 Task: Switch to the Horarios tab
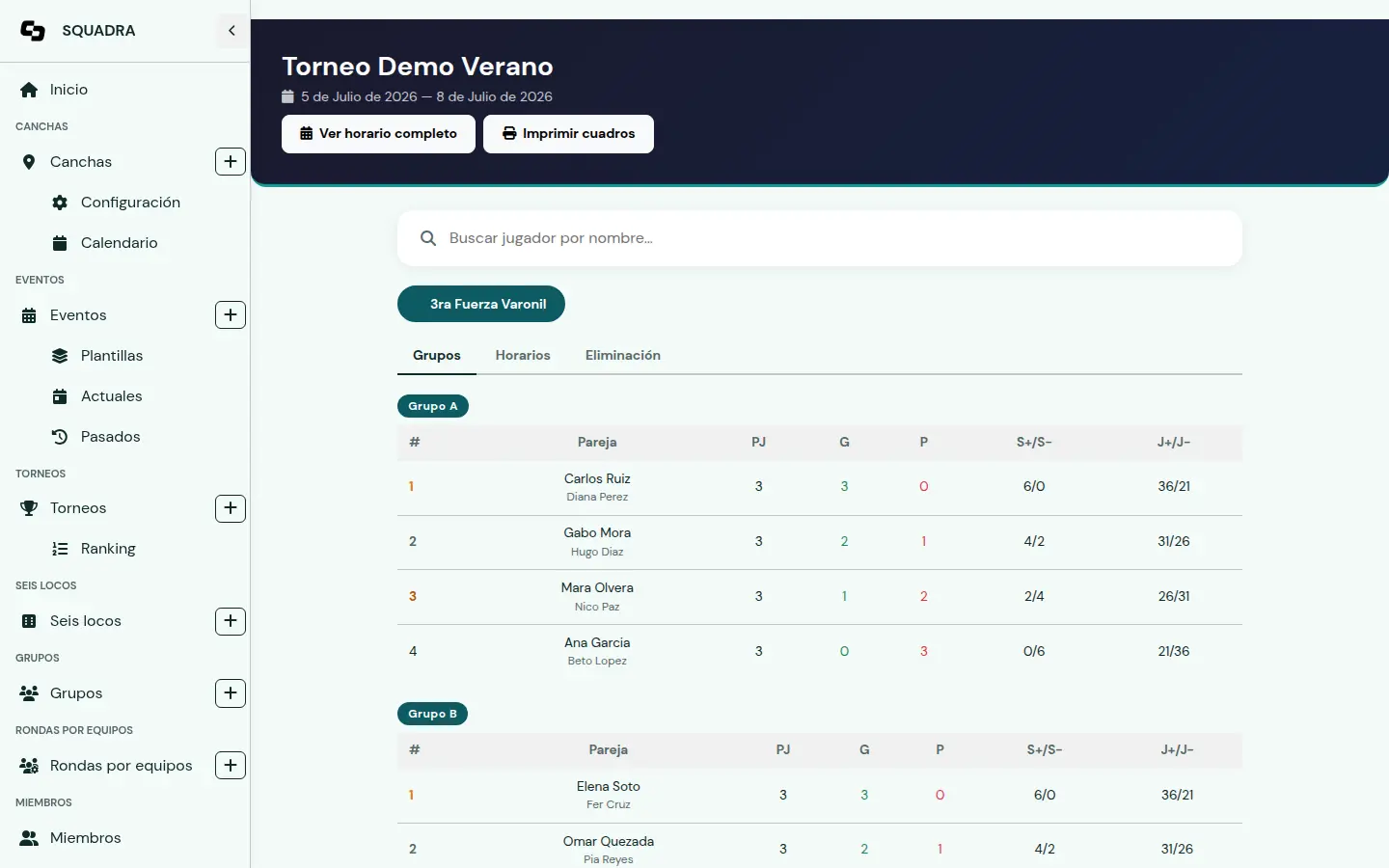point(523,356)
